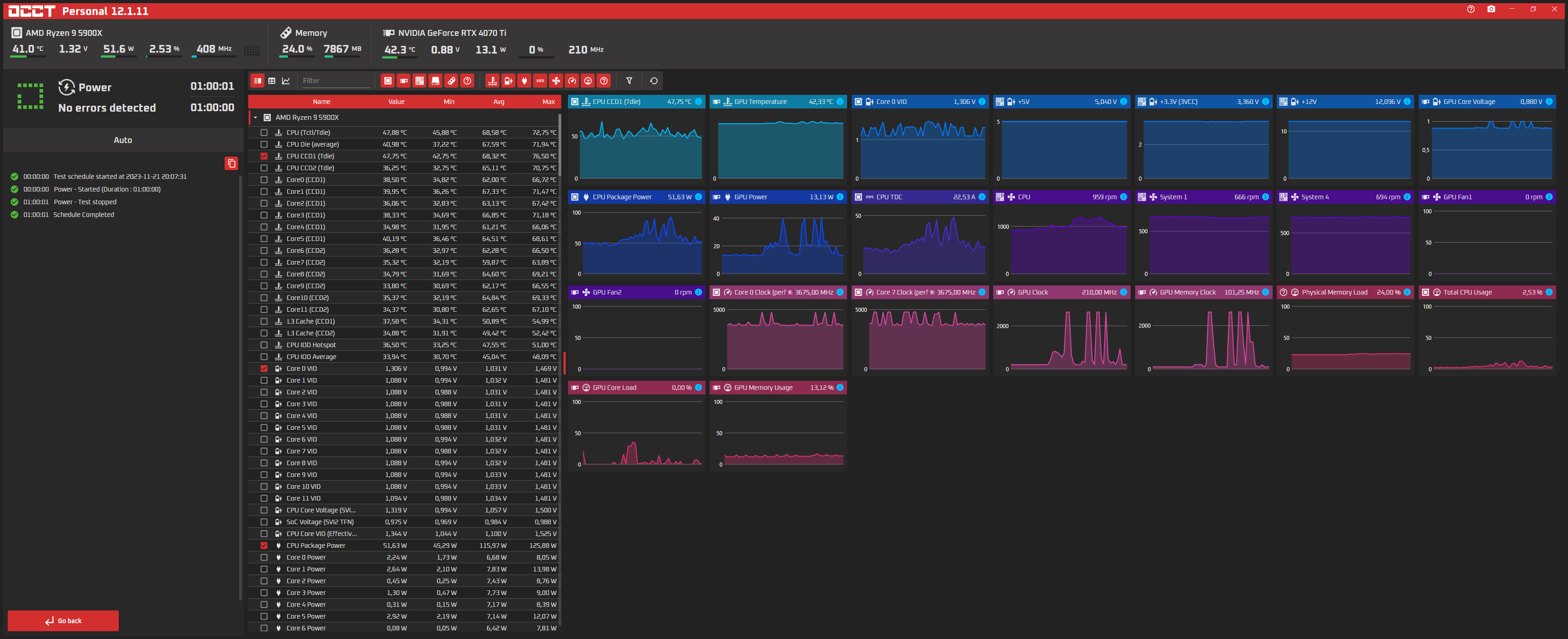This screenshot has width=1568, height=639.
Task: Open info for CPU CCD1 (Tdie) graph
Action: [698, 102]
